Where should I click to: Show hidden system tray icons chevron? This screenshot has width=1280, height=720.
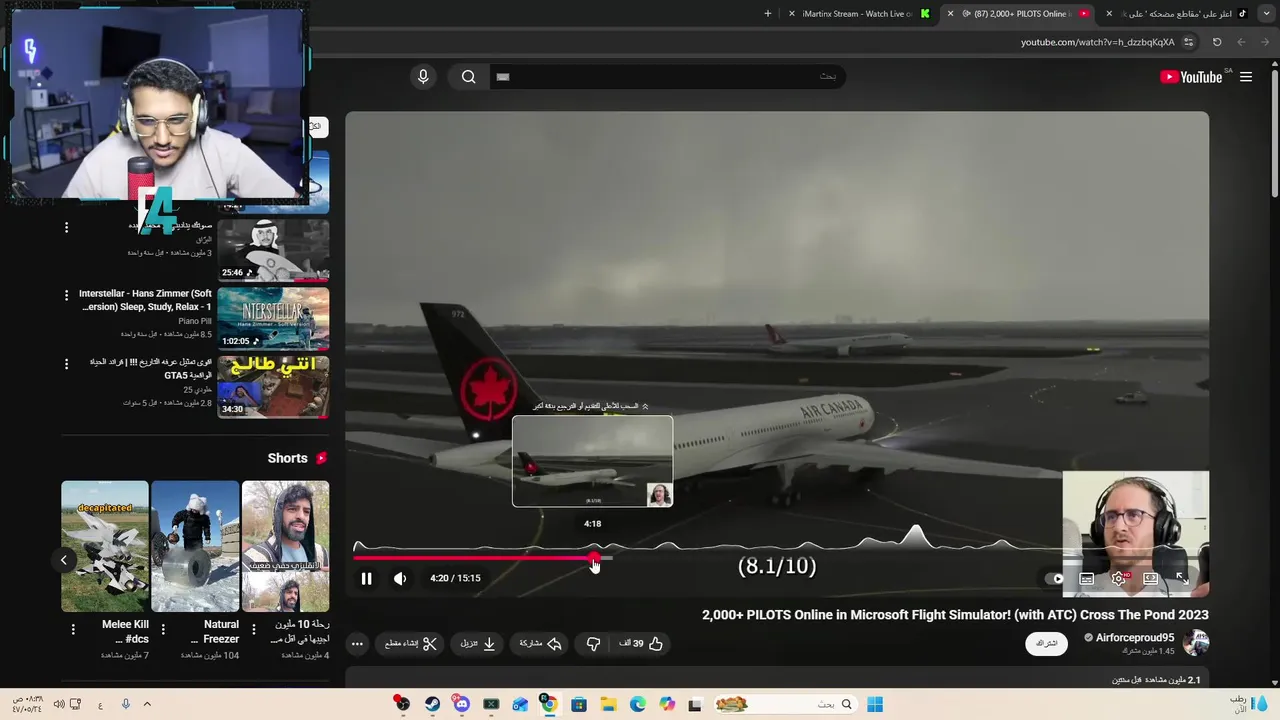(147, 704)
